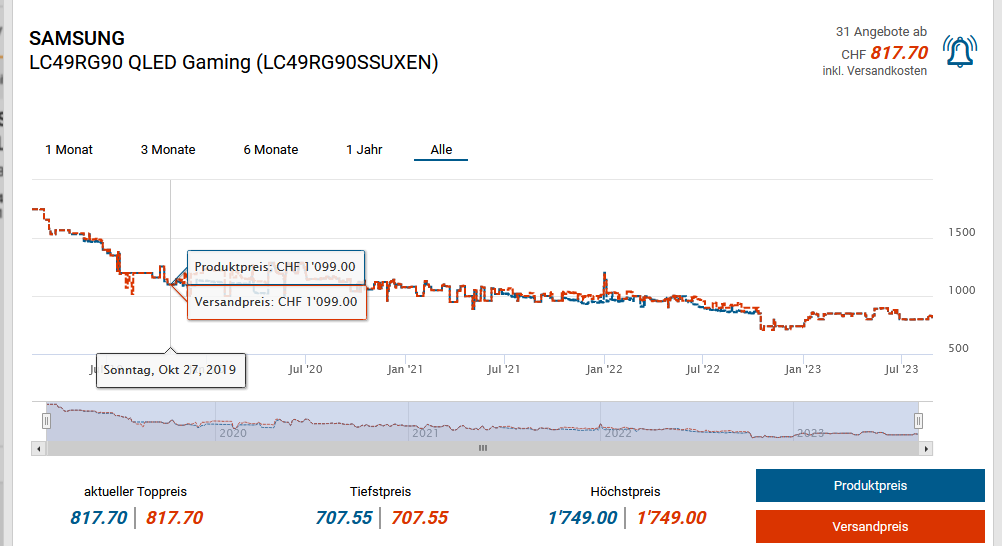Click the red Tiefstpreis value 707.55
This screenshot has height=546, width=1002.
click(x=420, y=517)
